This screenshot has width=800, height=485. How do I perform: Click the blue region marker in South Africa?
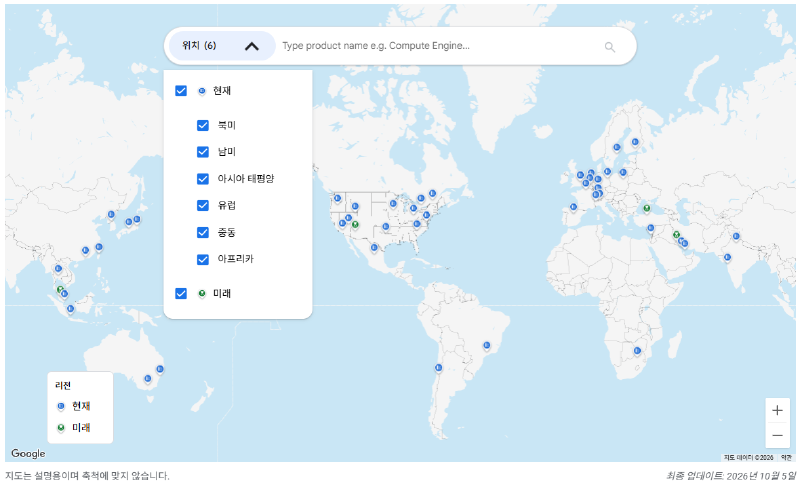pos(637,351)
